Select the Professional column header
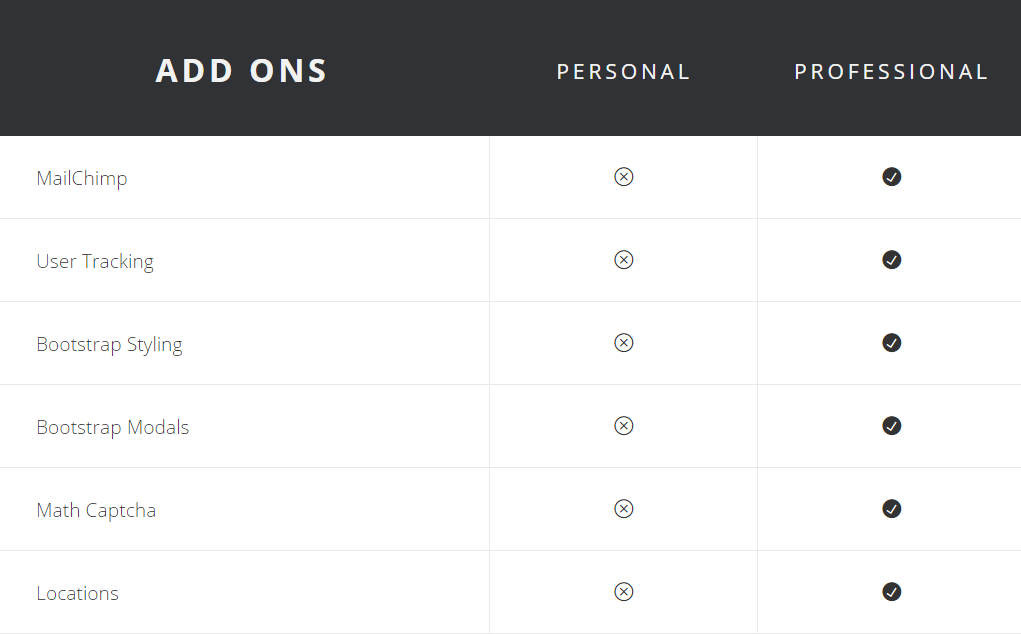The height and width of the screenshot is (634, 1021). tap(891, 72)
